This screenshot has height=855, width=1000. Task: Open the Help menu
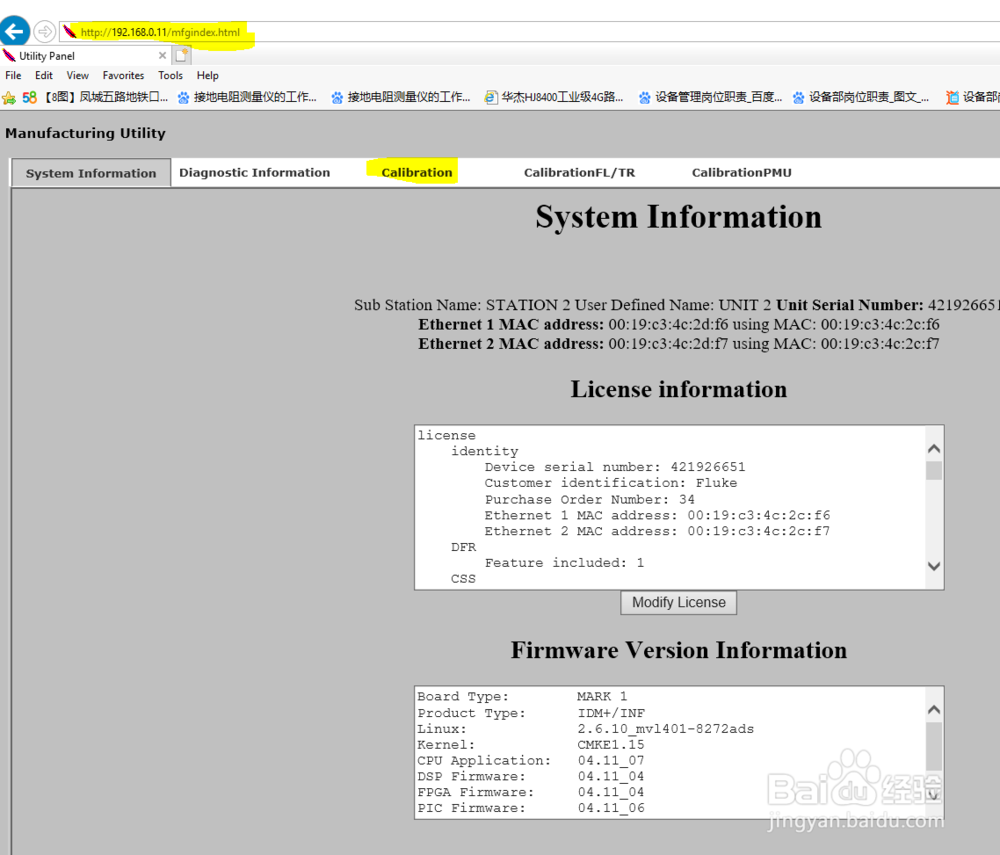pyautogui.click(x=207, y=75)
